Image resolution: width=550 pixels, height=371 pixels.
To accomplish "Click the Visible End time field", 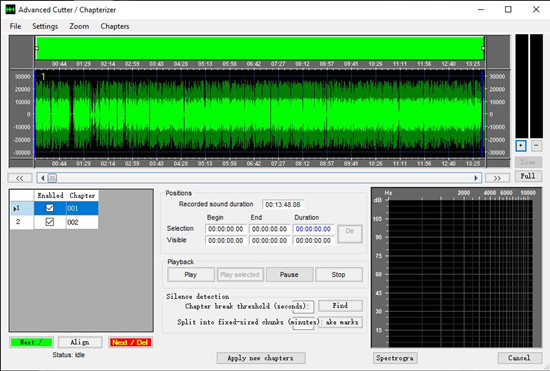I will point(269,241).
